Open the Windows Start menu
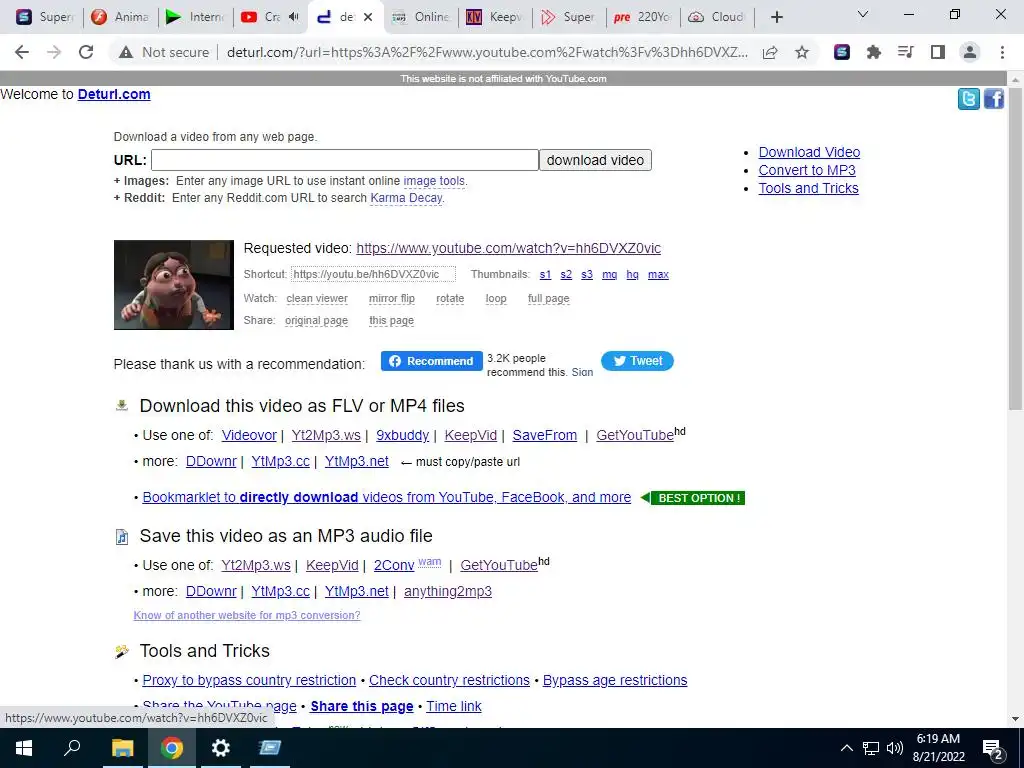Screen dimensions: 1024x768 tap(24, 748)
